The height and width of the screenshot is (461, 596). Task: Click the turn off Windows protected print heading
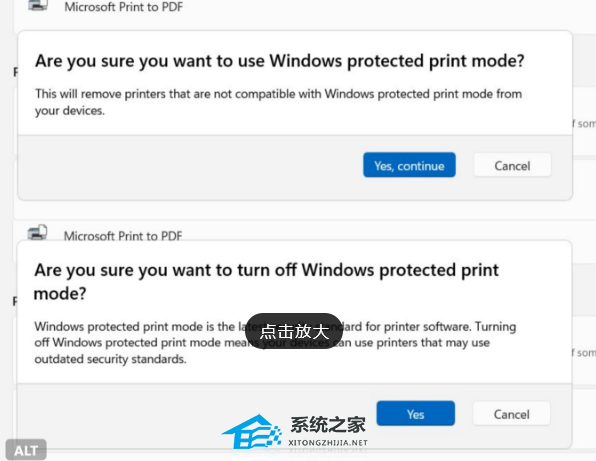click(x=266, y=282)
